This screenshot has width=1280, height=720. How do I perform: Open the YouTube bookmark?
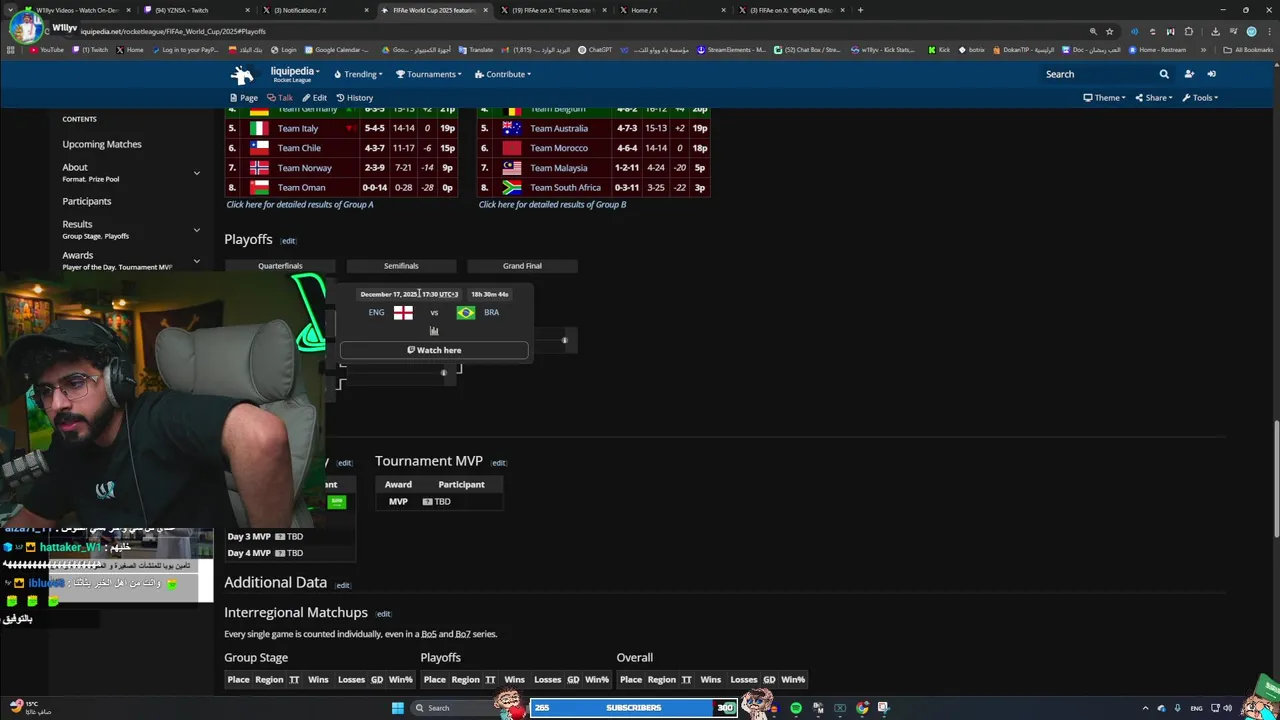(x=47, y=49)
